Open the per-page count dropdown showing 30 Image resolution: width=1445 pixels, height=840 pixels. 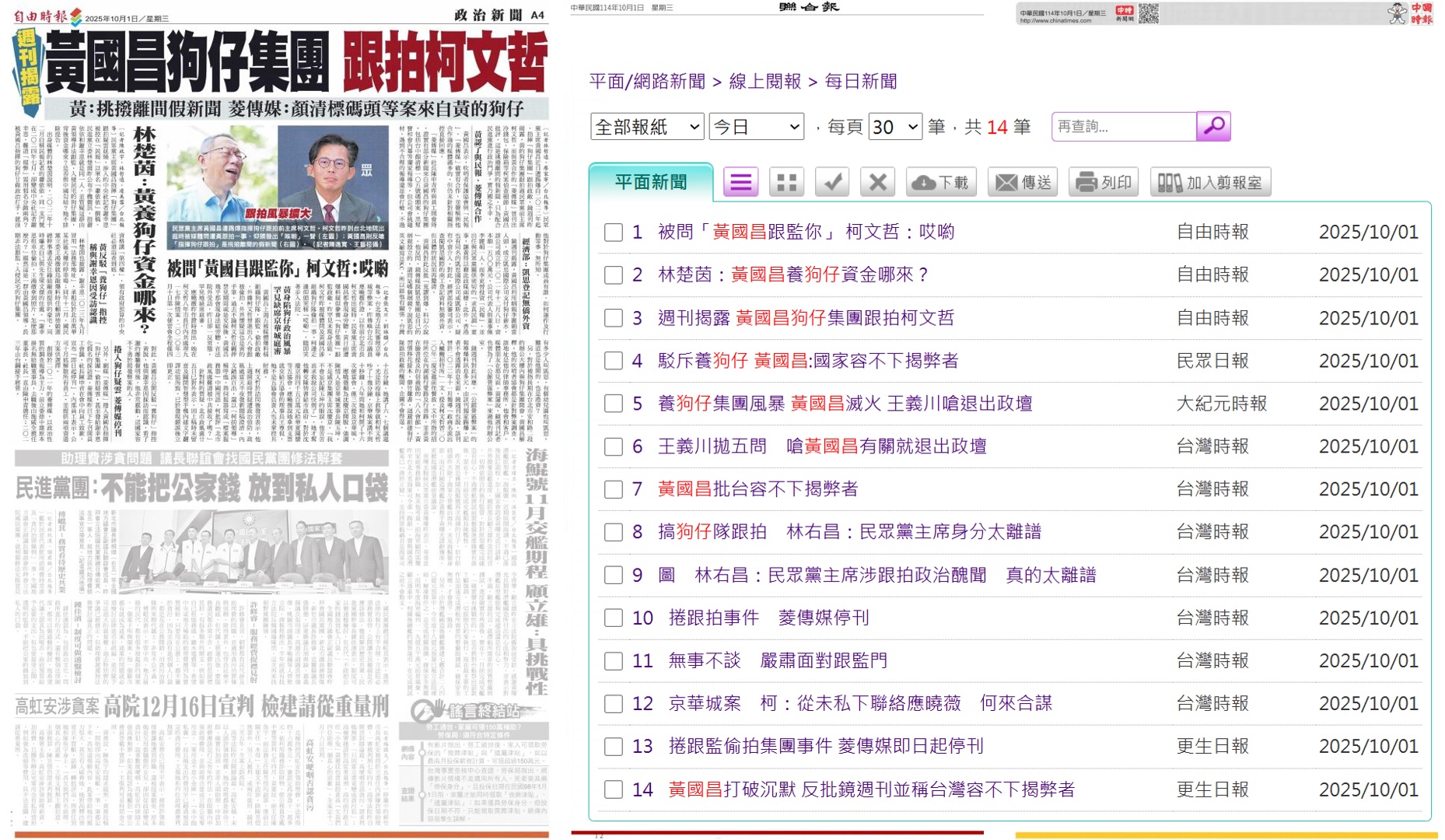[x=895, y=126]
